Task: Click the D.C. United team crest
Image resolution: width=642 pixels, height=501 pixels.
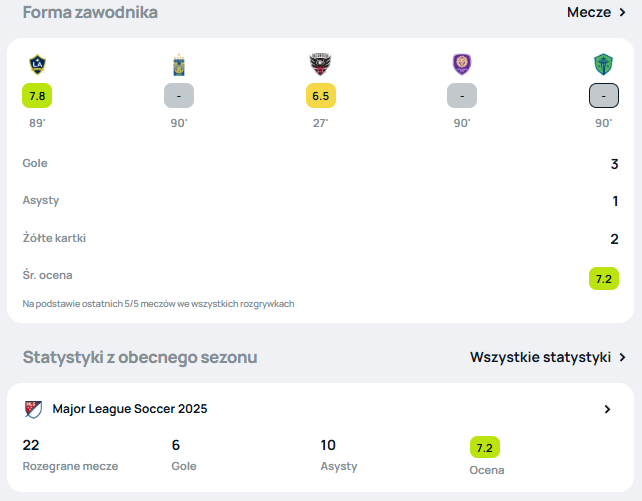Action: (x=320, y=64)
